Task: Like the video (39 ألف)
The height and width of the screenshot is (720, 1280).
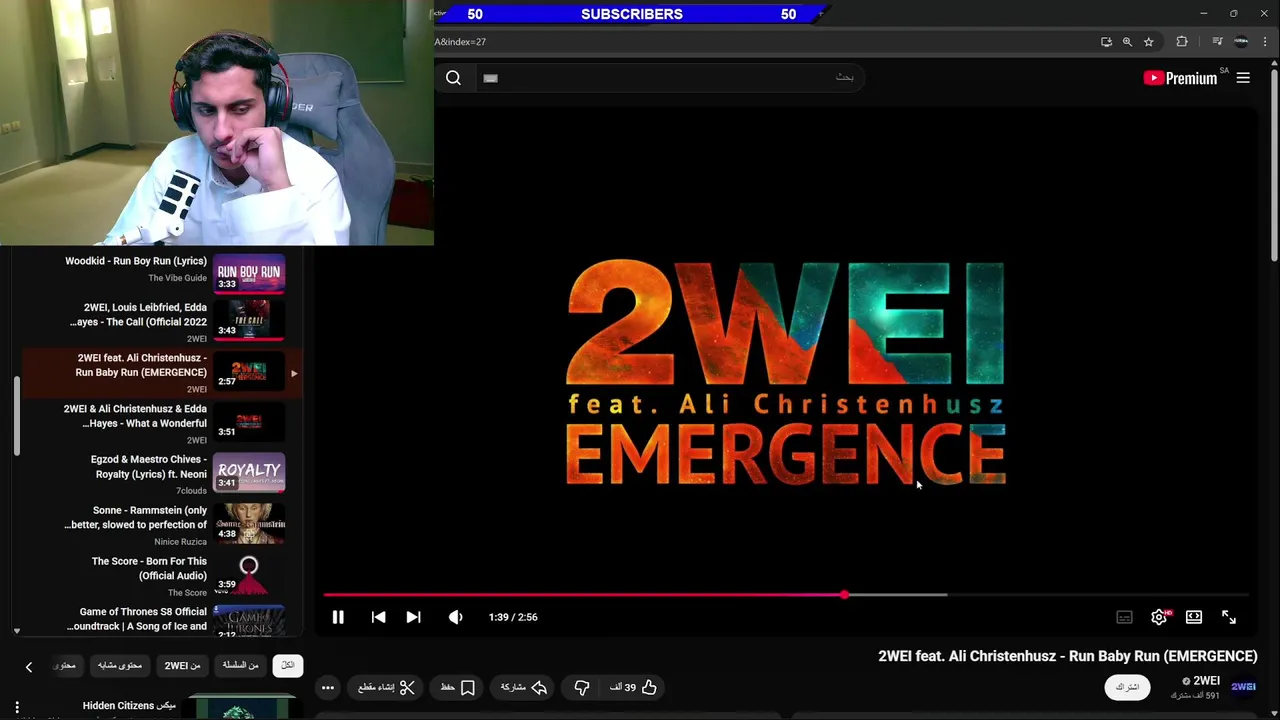Action: [634, 687]
